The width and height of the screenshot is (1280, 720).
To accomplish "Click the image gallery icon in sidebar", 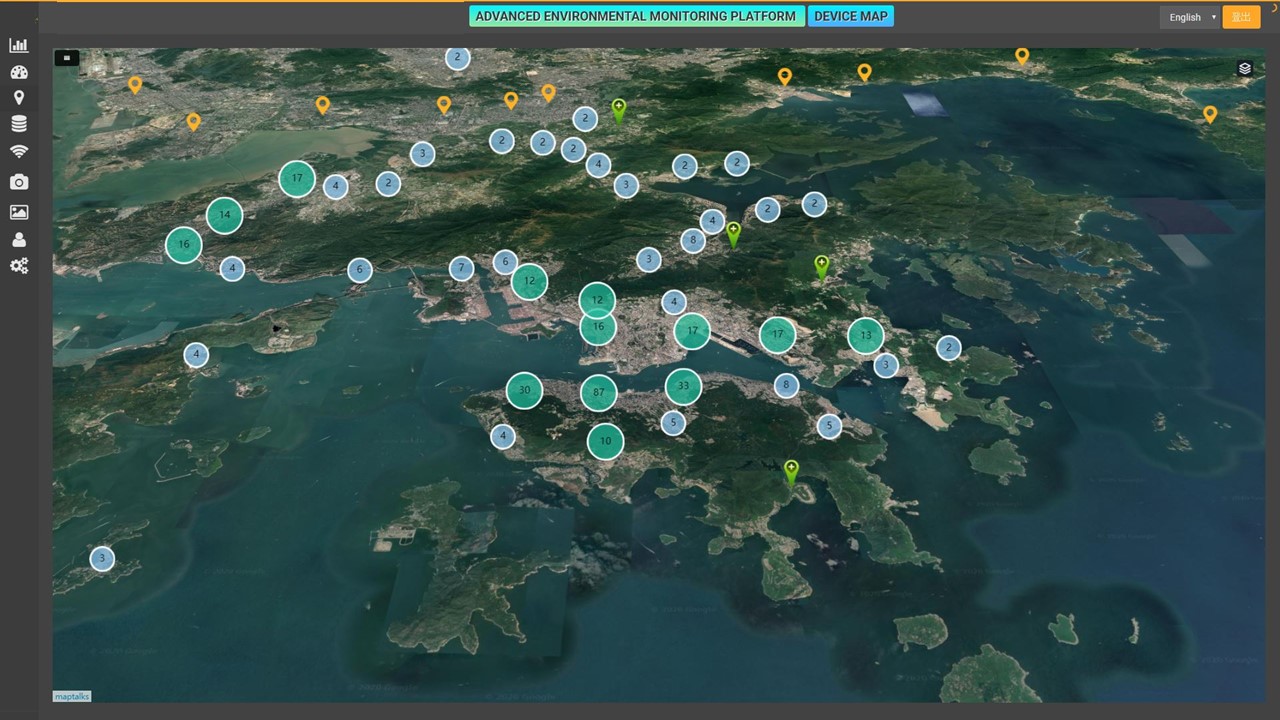I will point(19,212).
